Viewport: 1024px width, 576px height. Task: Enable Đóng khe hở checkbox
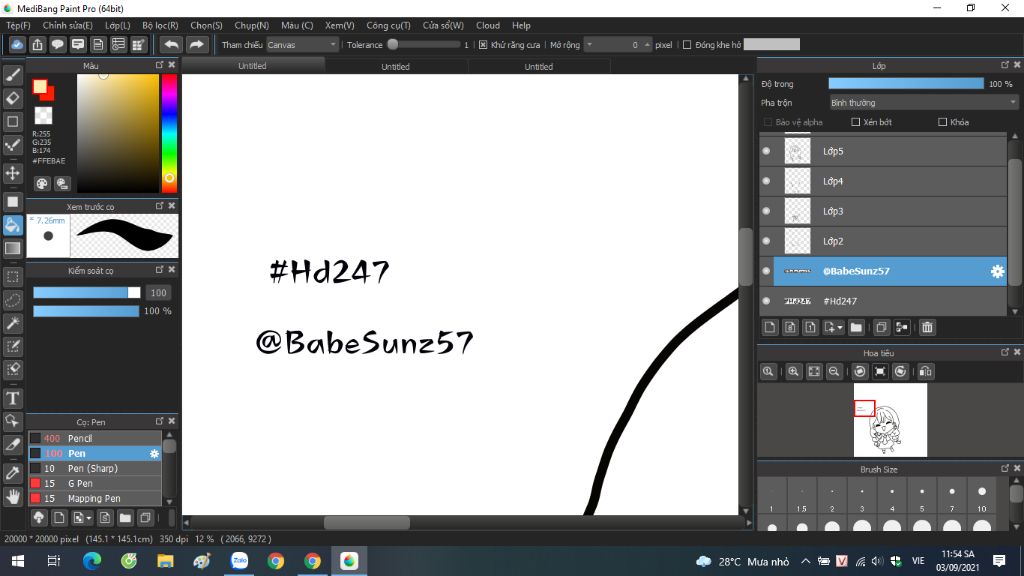[x=686, y=45]
